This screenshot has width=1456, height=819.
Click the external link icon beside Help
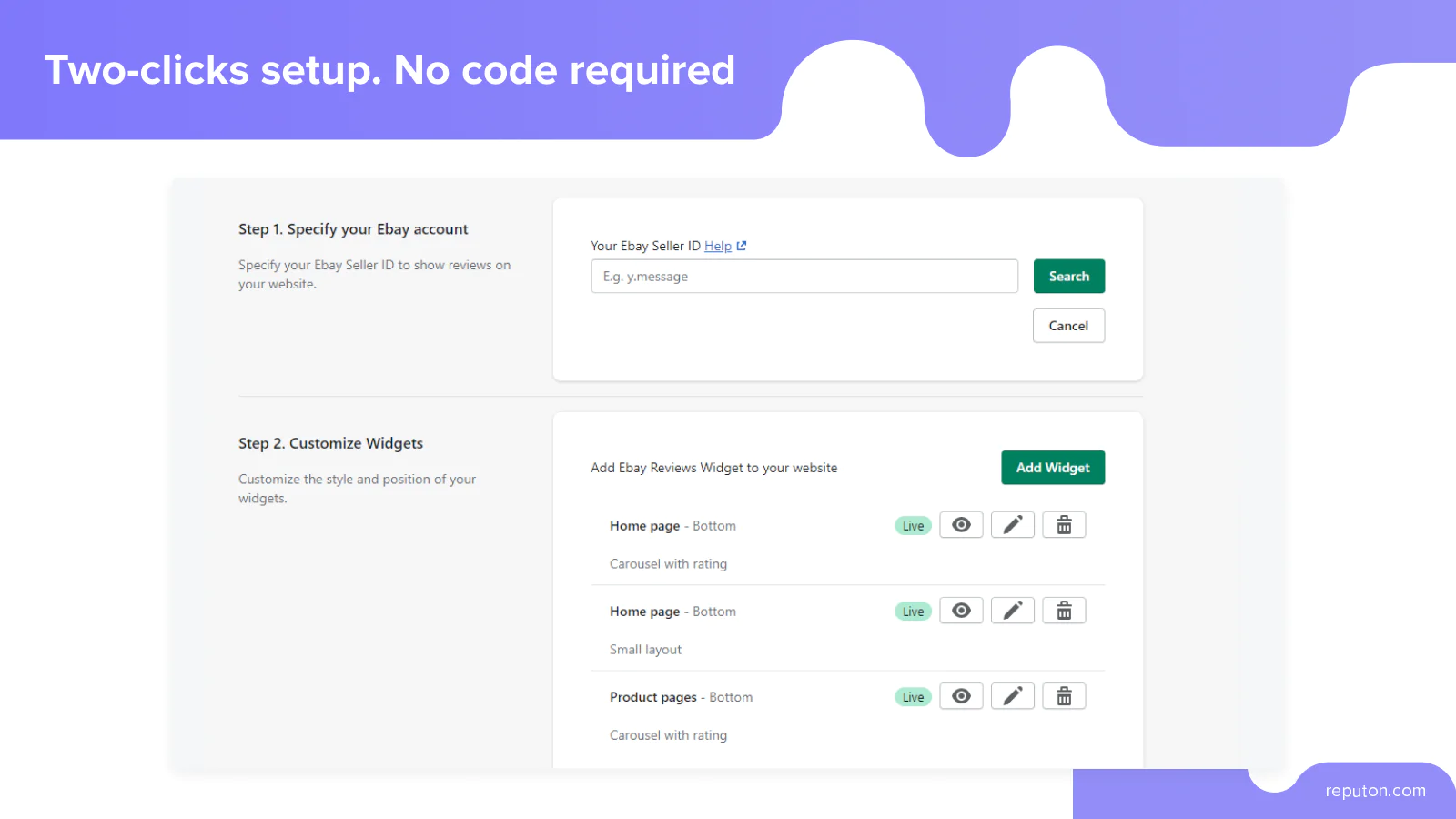(x=742, y=246)
